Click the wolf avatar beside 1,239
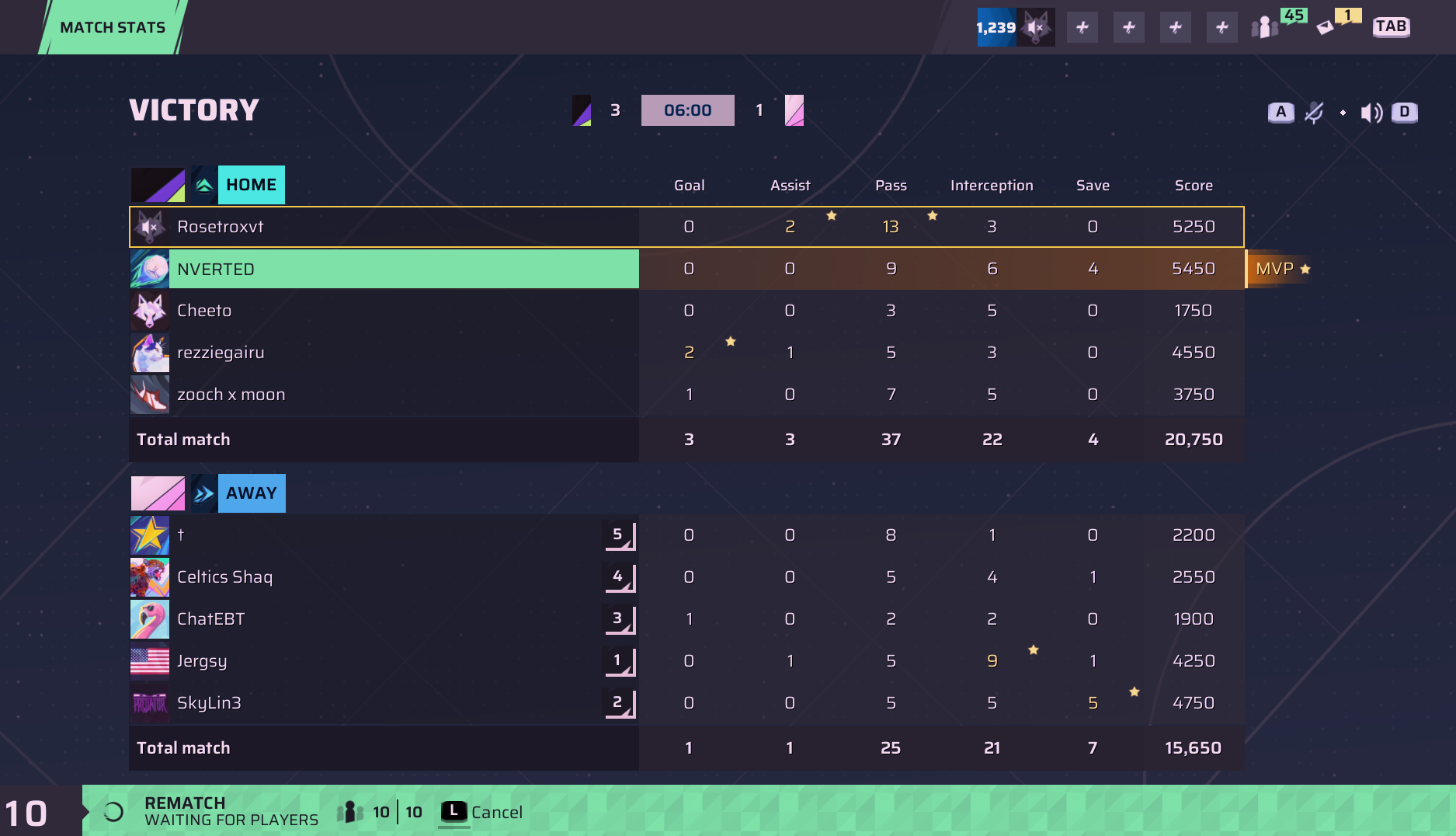 click(1035, 27)
